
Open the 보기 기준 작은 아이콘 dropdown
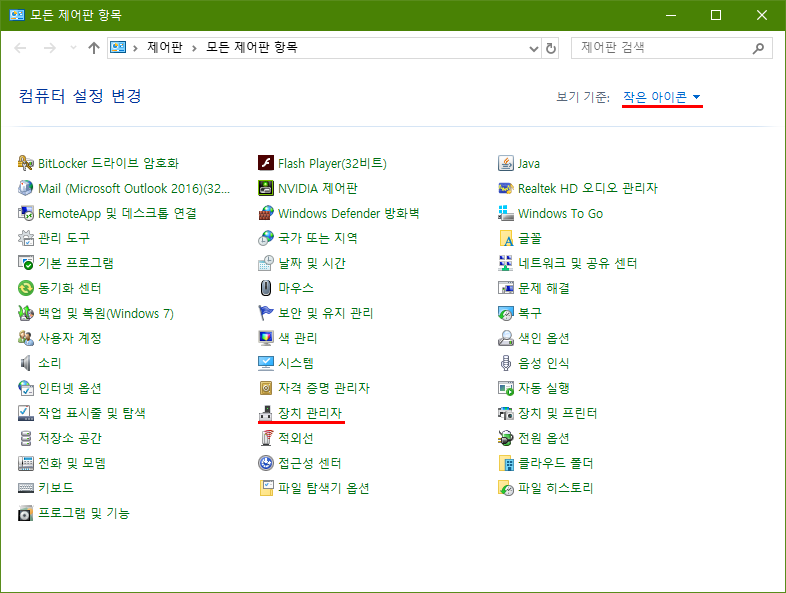[662, 97]
